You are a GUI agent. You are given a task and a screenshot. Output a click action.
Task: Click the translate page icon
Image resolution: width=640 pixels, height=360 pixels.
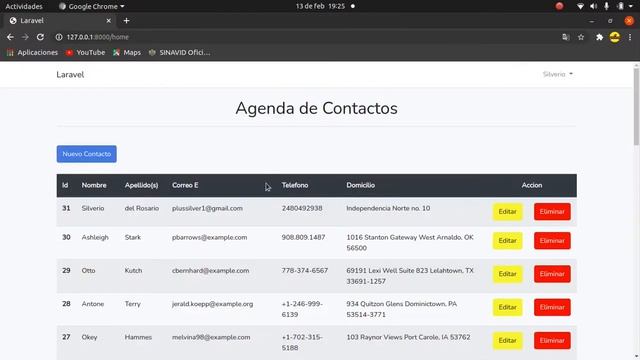565,37
